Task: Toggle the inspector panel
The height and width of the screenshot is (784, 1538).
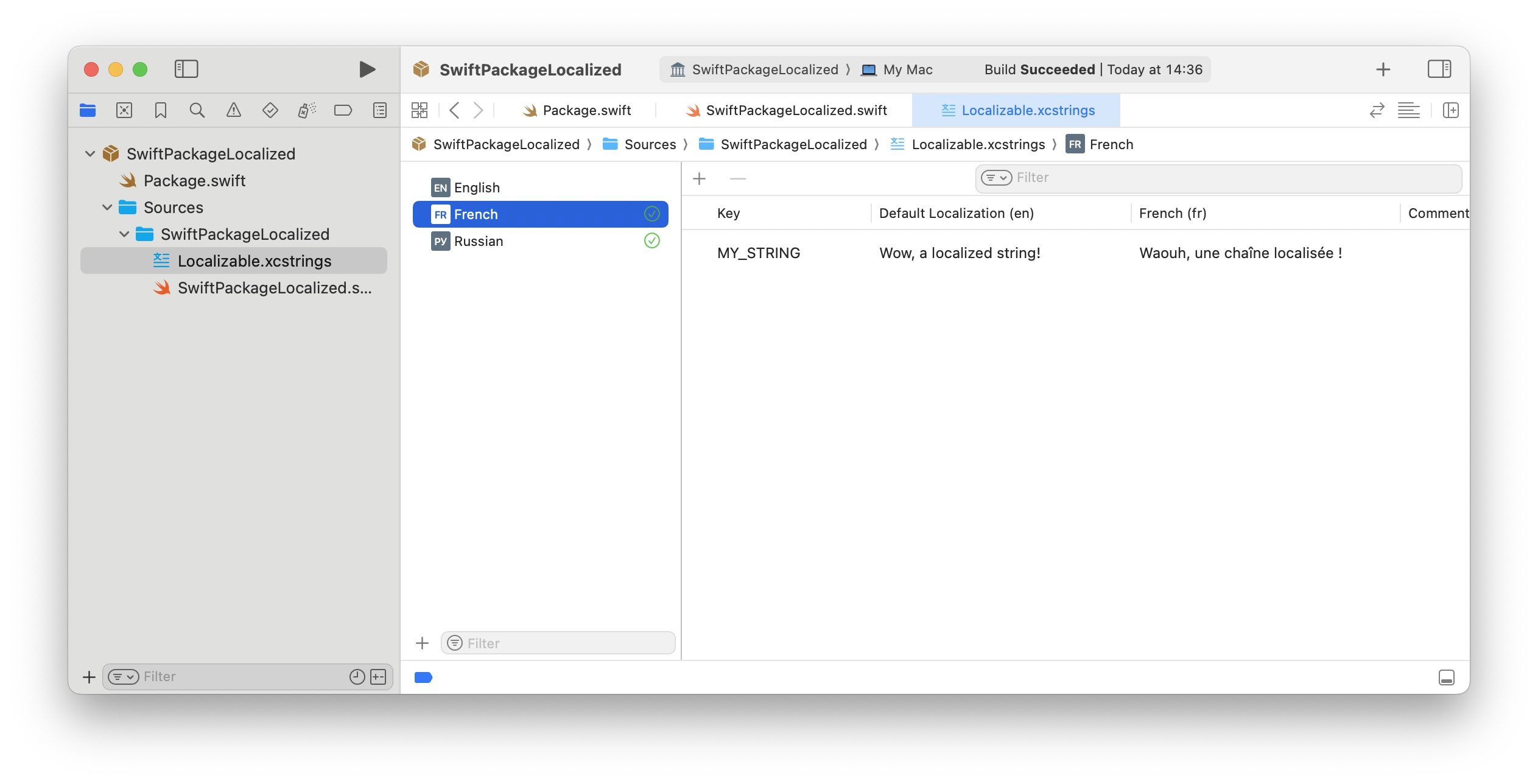Action: coord(1439,69)
